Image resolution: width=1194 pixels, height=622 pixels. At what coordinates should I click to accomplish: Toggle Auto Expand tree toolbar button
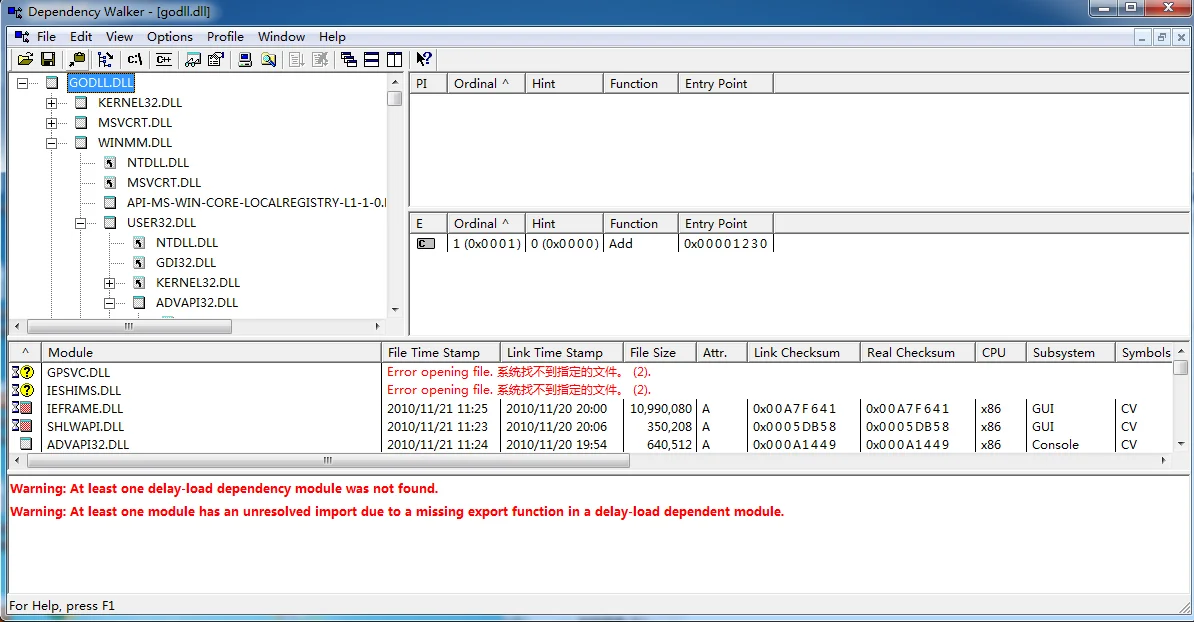click(106, 59)
